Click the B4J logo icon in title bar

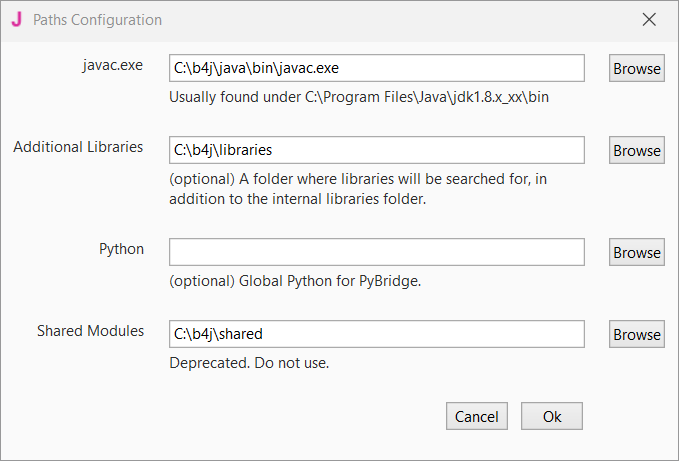(16, 19)
